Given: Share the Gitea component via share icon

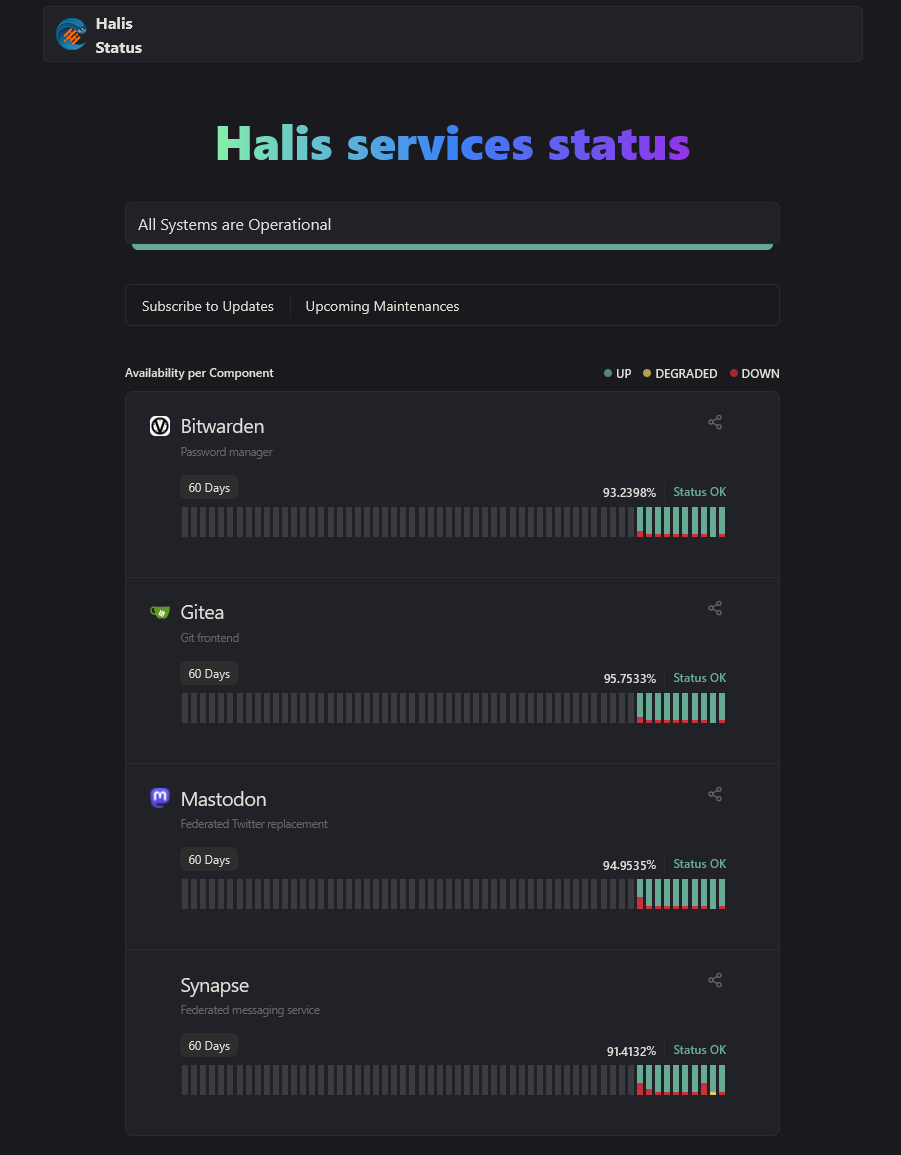Looking at the screenshot, I should 715,608.
